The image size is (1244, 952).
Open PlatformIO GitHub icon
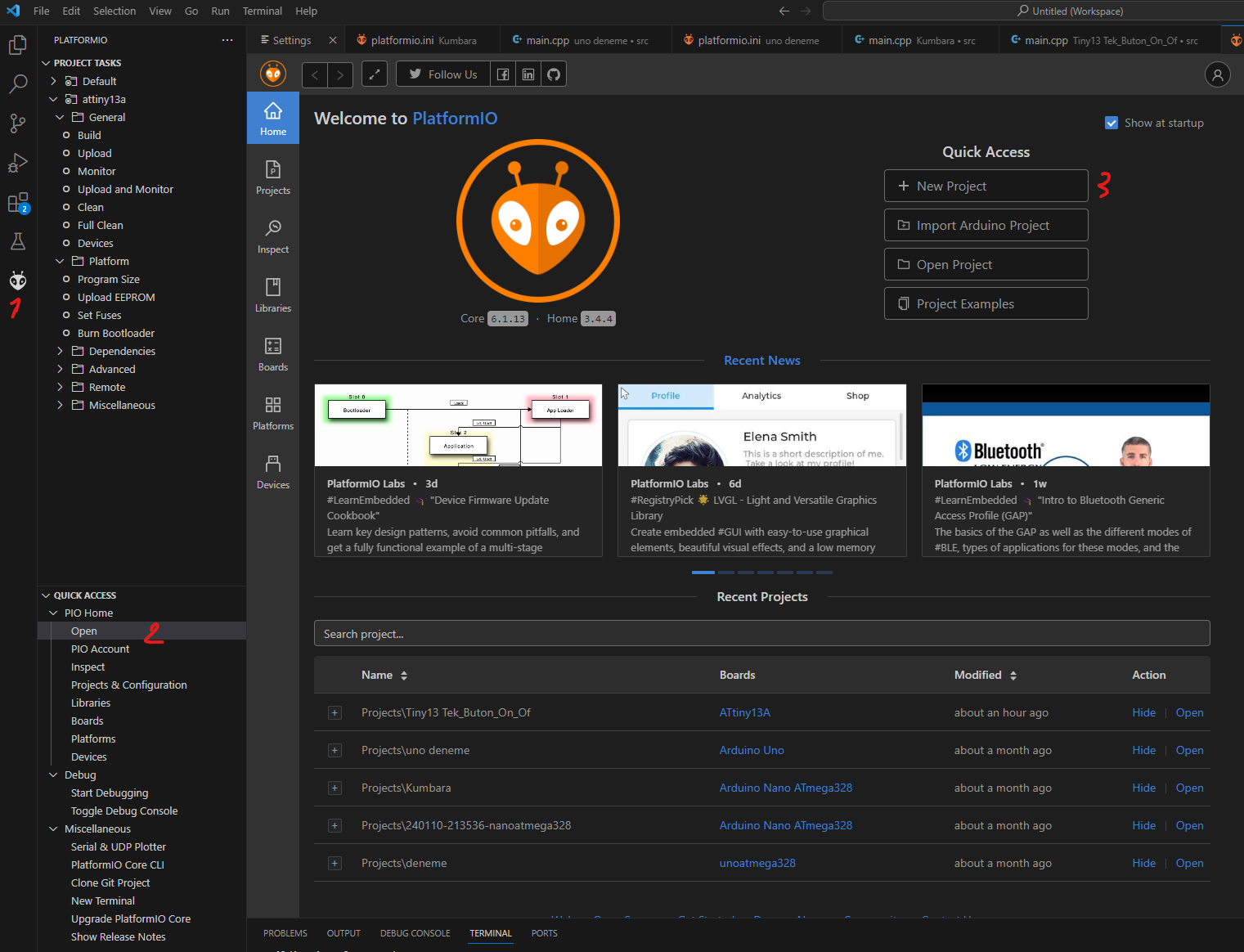pyautogui.click(x=554, y=74)
